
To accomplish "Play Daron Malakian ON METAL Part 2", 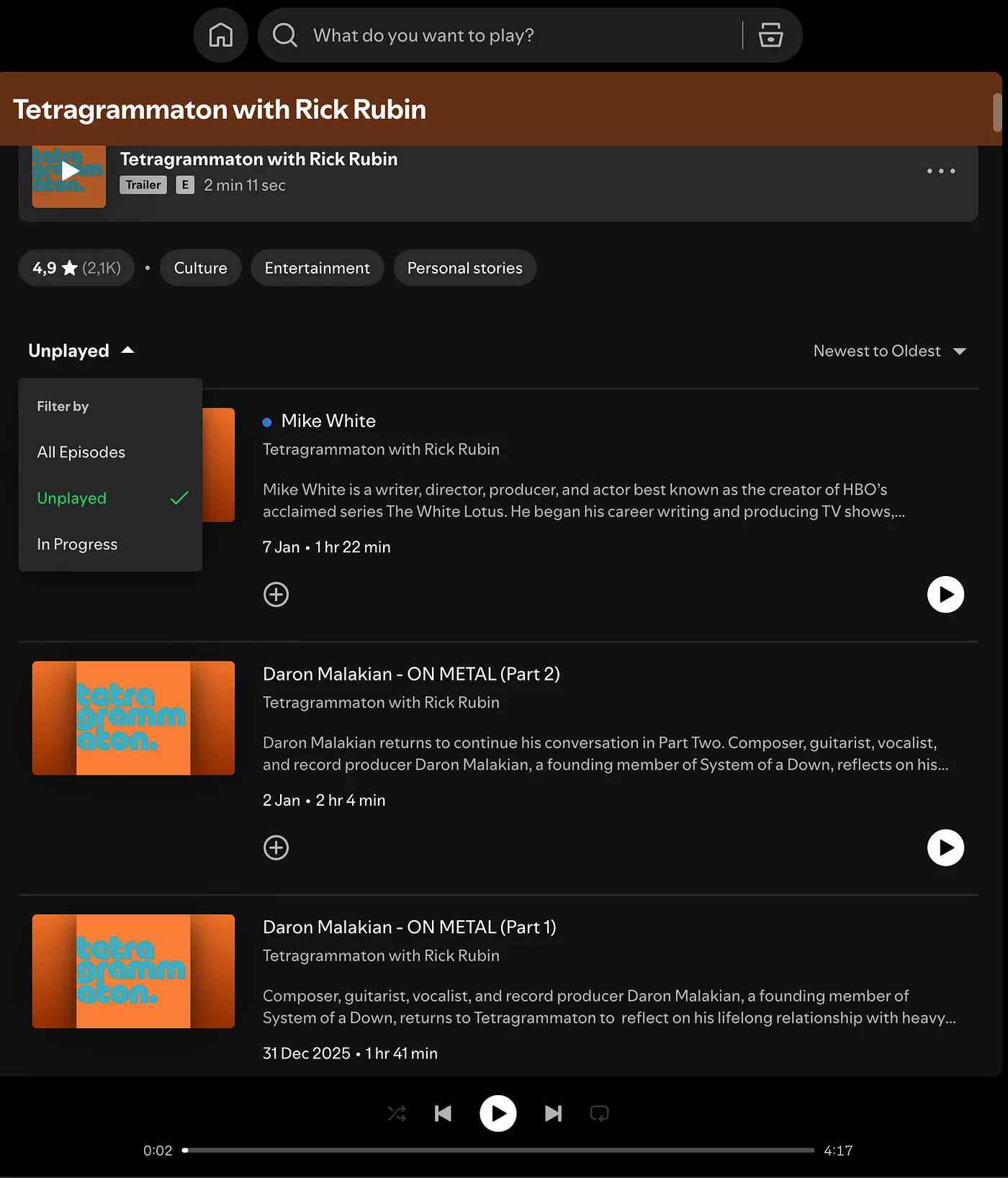I will tap(945, 847).
